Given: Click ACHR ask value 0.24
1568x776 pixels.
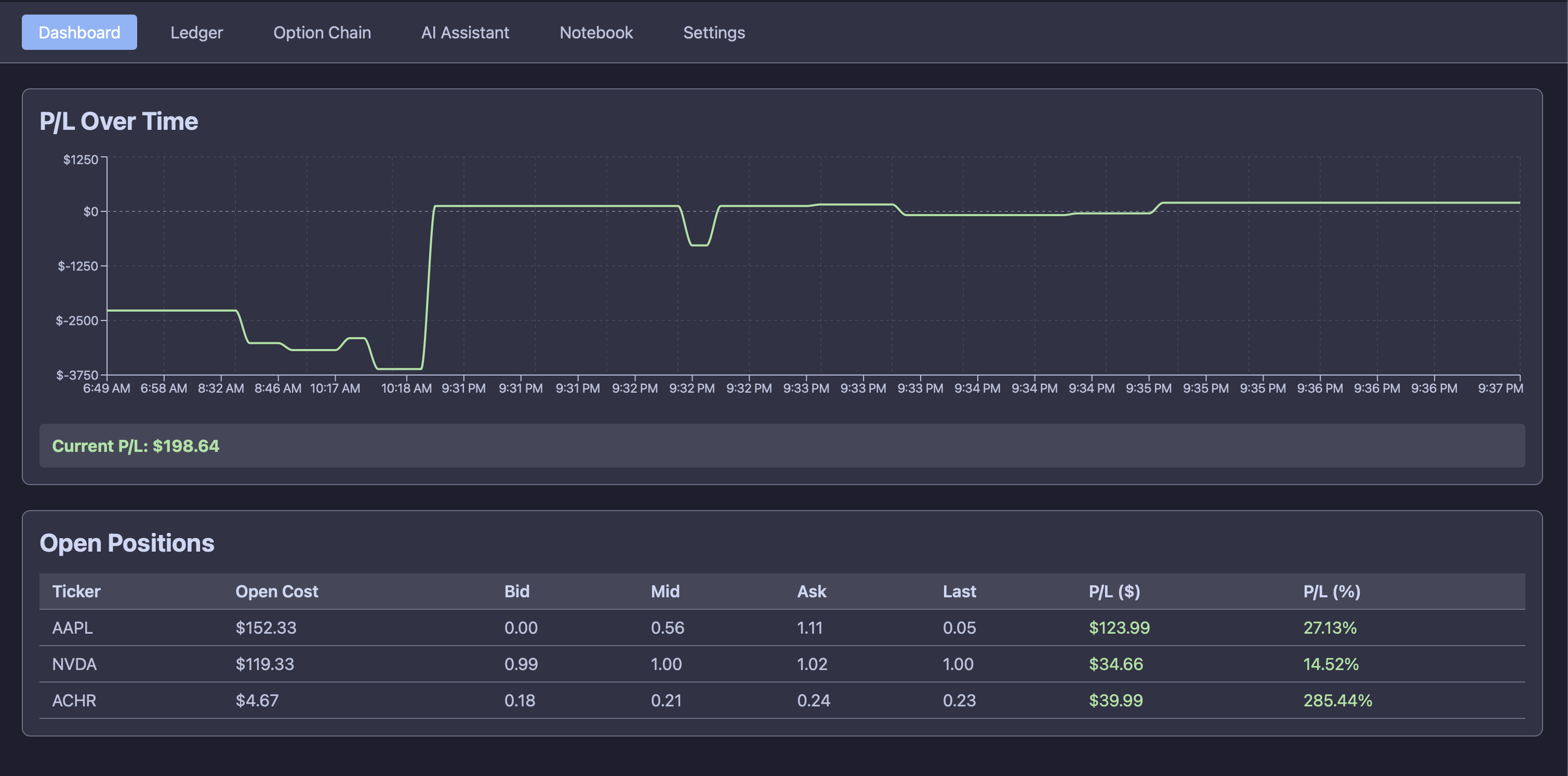Looking at the screenshot, I should coord(813,701).
